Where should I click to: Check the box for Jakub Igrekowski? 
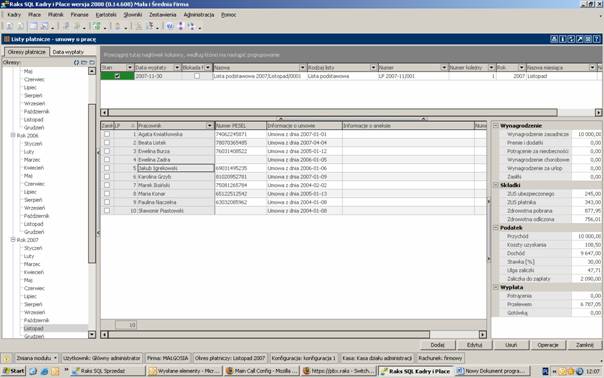click(107, 168)
